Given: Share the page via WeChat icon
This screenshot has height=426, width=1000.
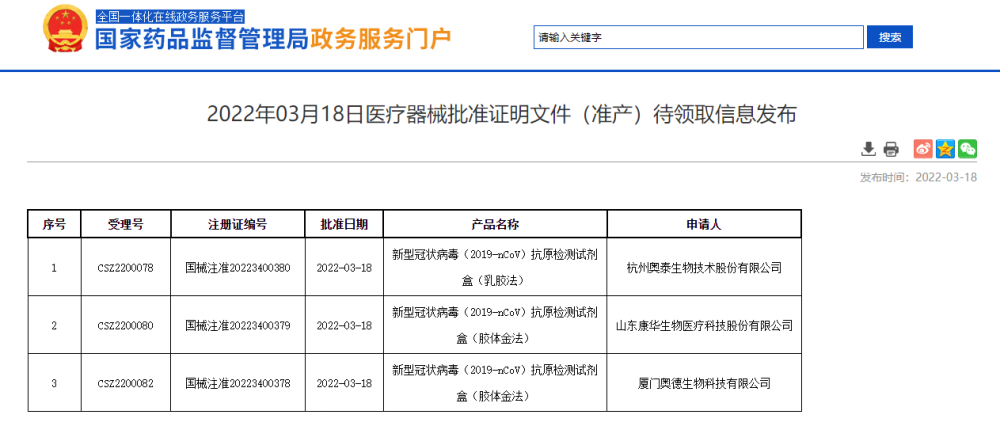Looking at the screenshot, I should point(967,149).
